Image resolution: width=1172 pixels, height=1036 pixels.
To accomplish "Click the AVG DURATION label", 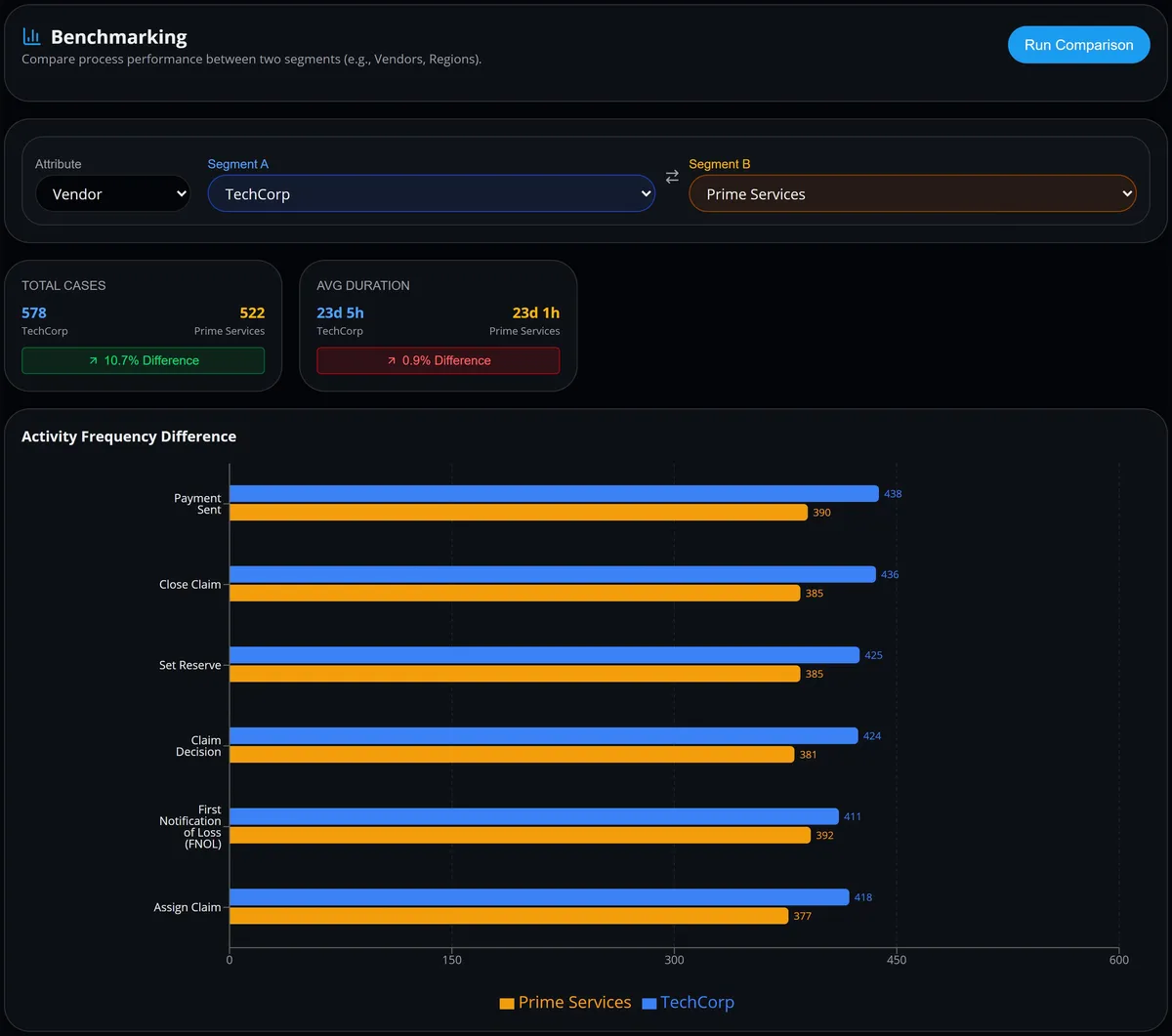I will [363, 286].
